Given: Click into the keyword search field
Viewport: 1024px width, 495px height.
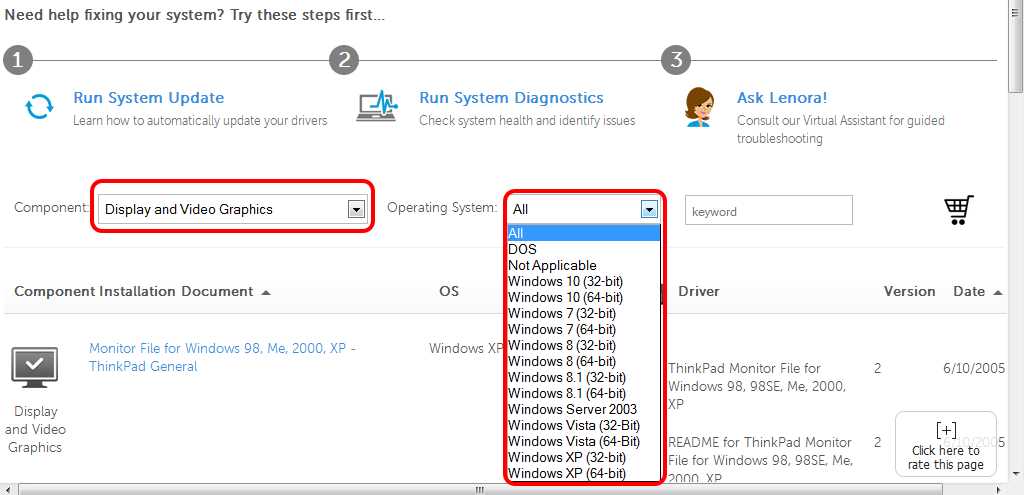Looking at the screenshot, I should point(768,211).
